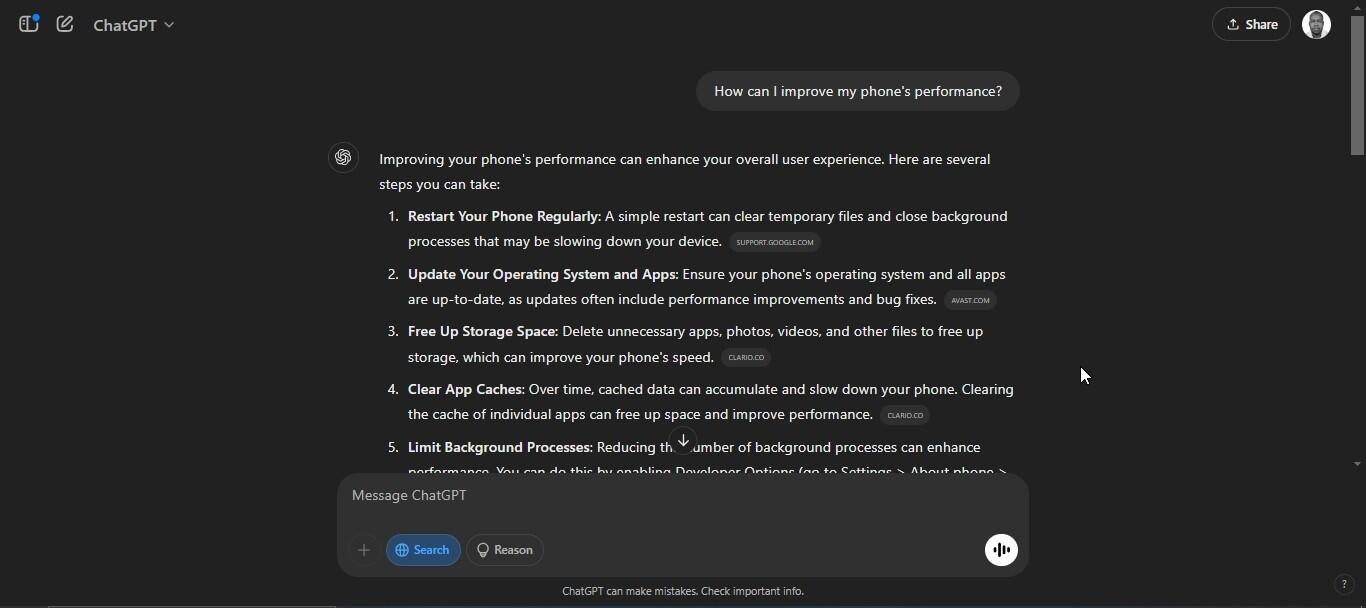Viewport: 1366px width, 608px height.
Task: Start a new chat with pencil icon
Action: (x=65, y=24)
